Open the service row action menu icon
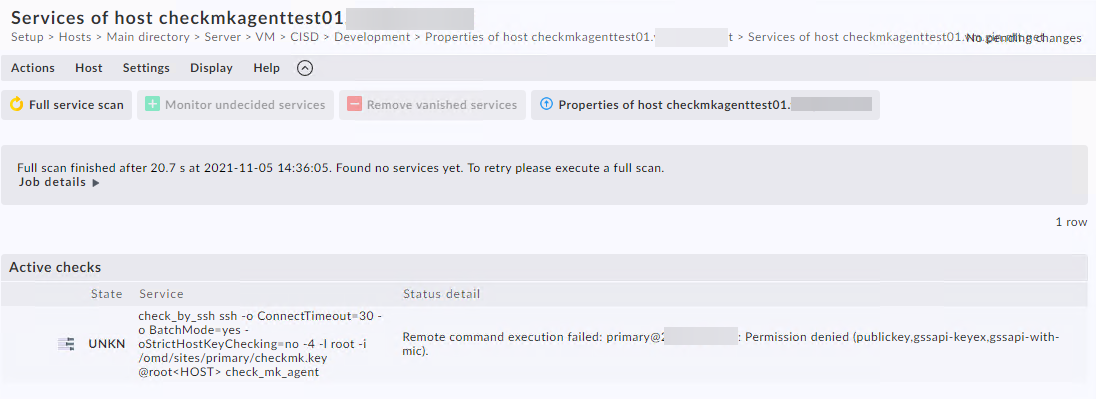This screenshot has height=399, width=1096. (66, 344)
